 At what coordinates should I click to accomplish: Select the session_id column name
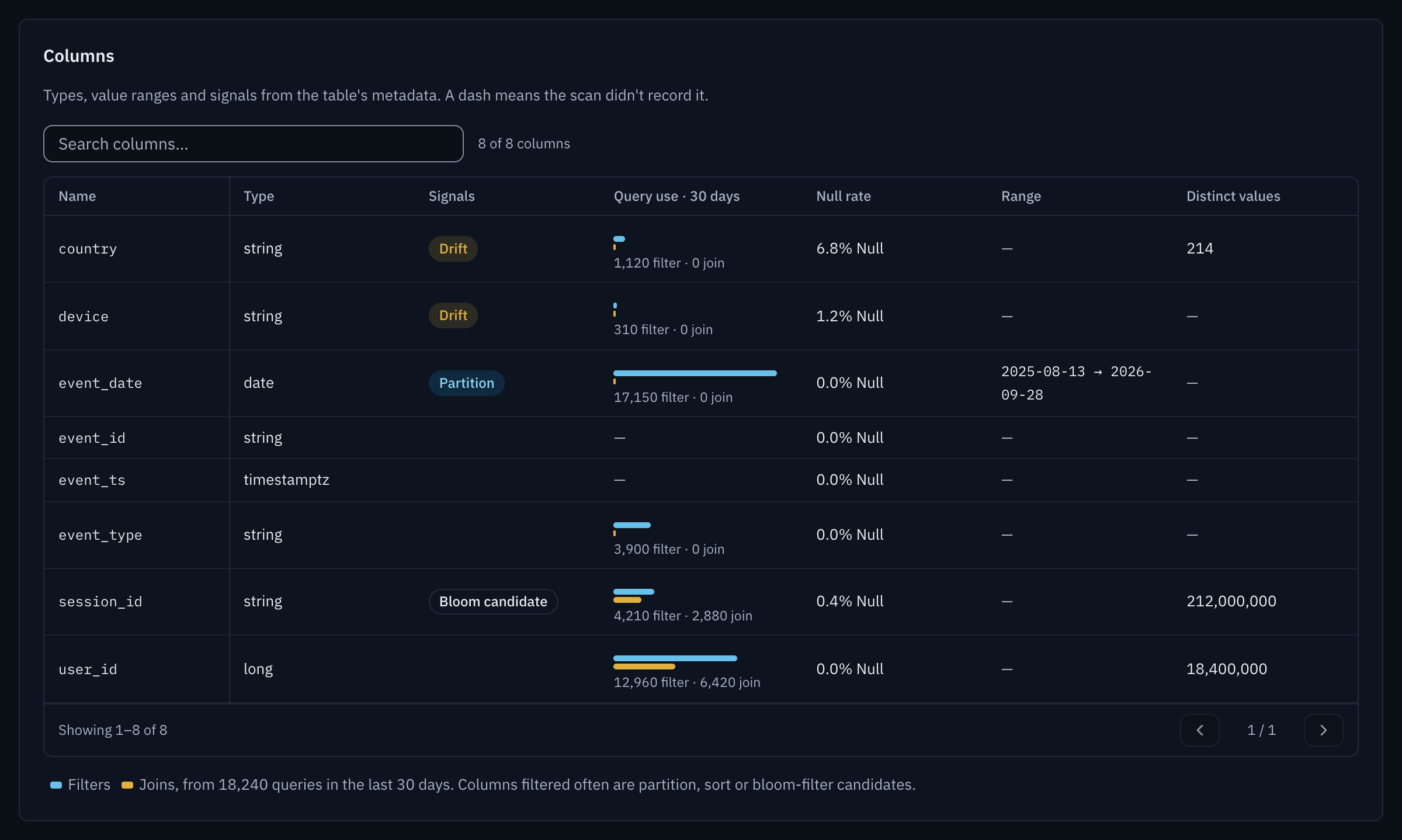[100, 602]
